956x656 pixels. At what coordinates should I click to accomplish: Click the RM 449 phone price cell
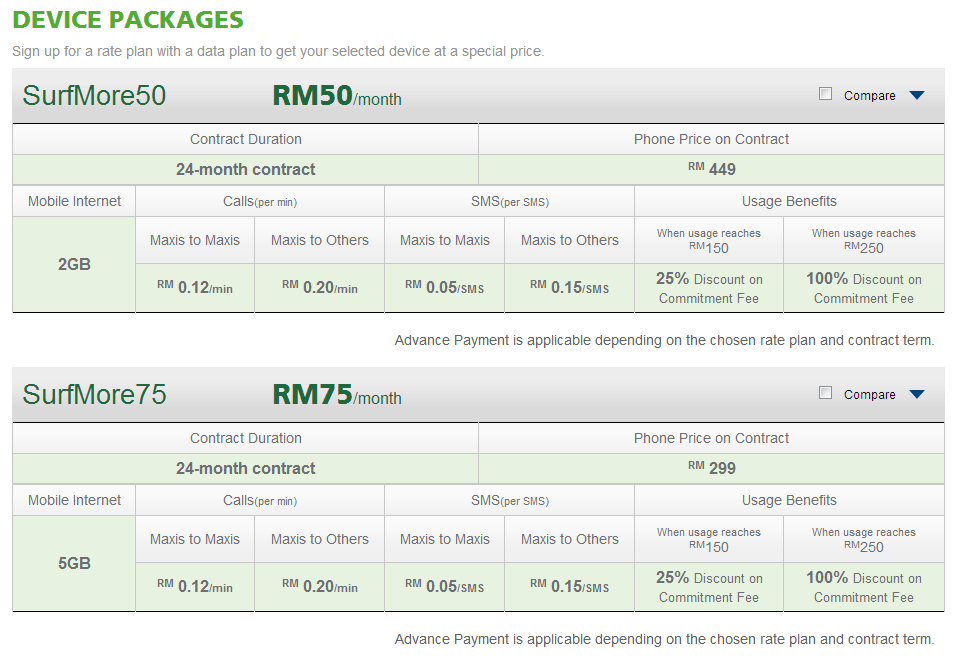pyautogui.click(x=712, y=169)
